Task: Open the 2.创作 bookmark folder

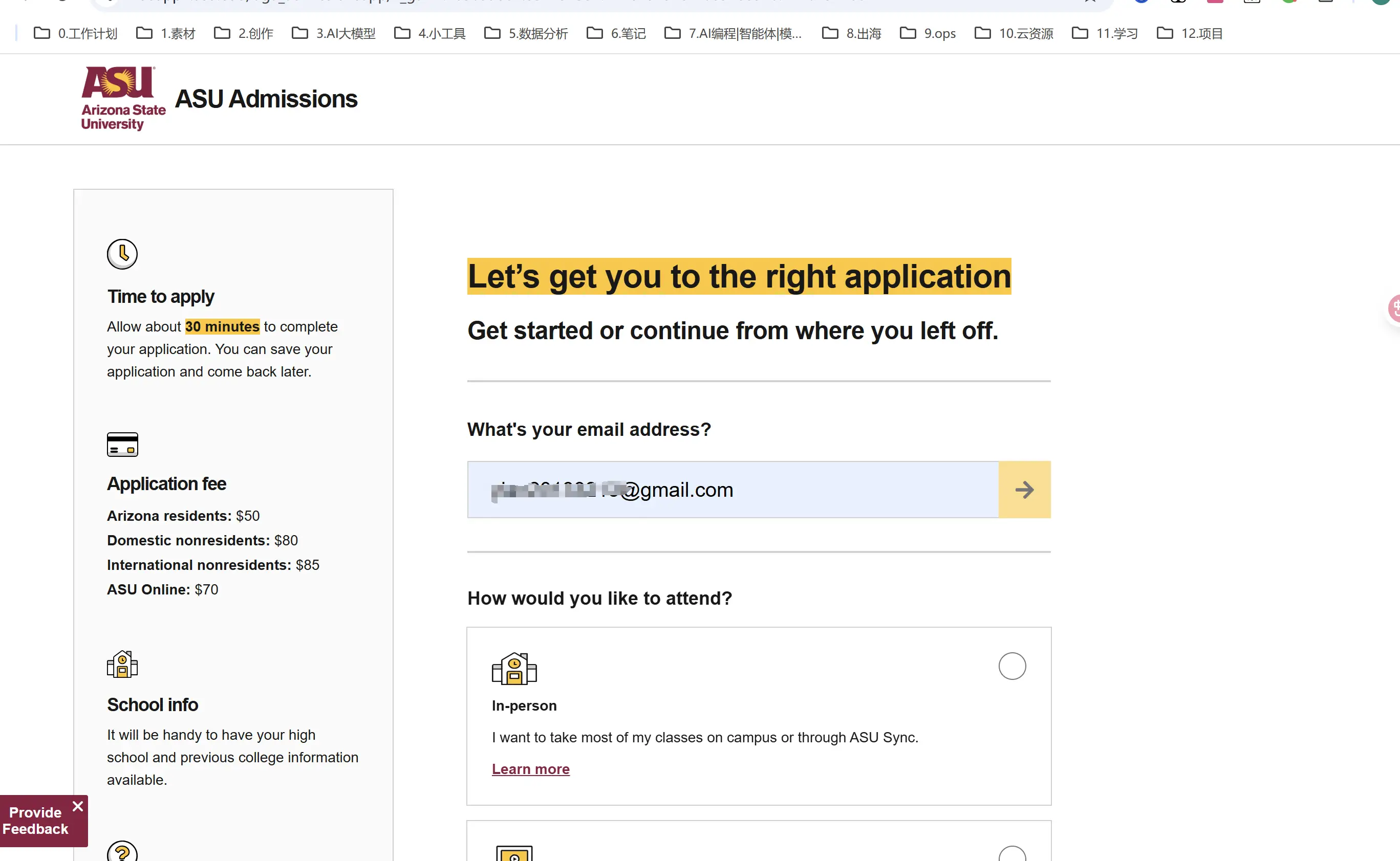Action: click(x=243, y=34)
